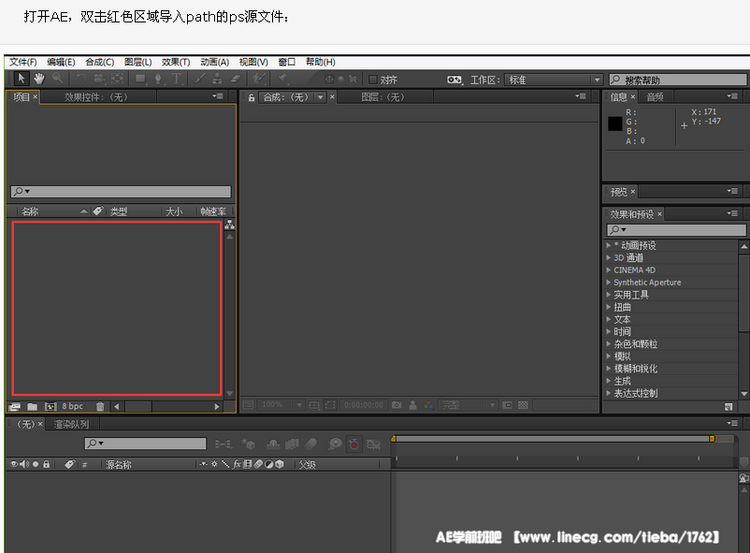This screenshot has width=750, height=553.
Task: Select the Puppet Pin tool
Action: tap(282, 79)
